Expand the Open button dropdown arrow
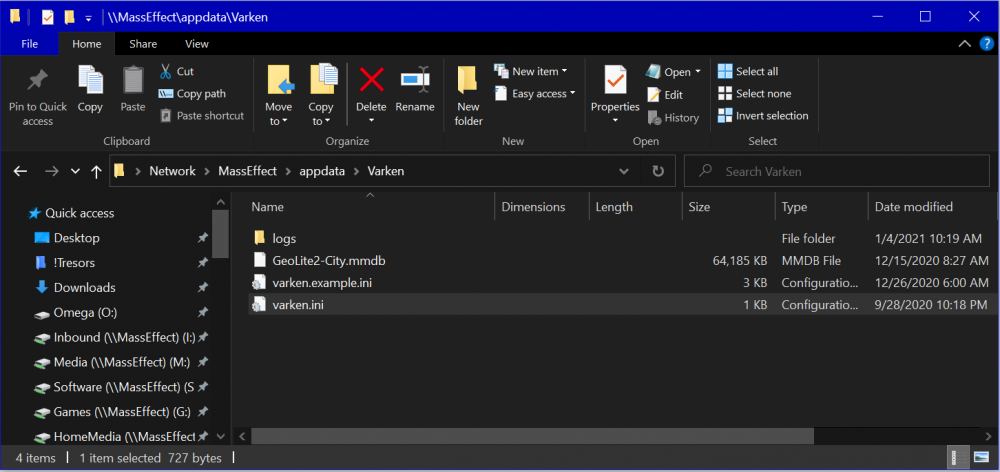Viewport: 1000px width, 472px height. point(698,71)
